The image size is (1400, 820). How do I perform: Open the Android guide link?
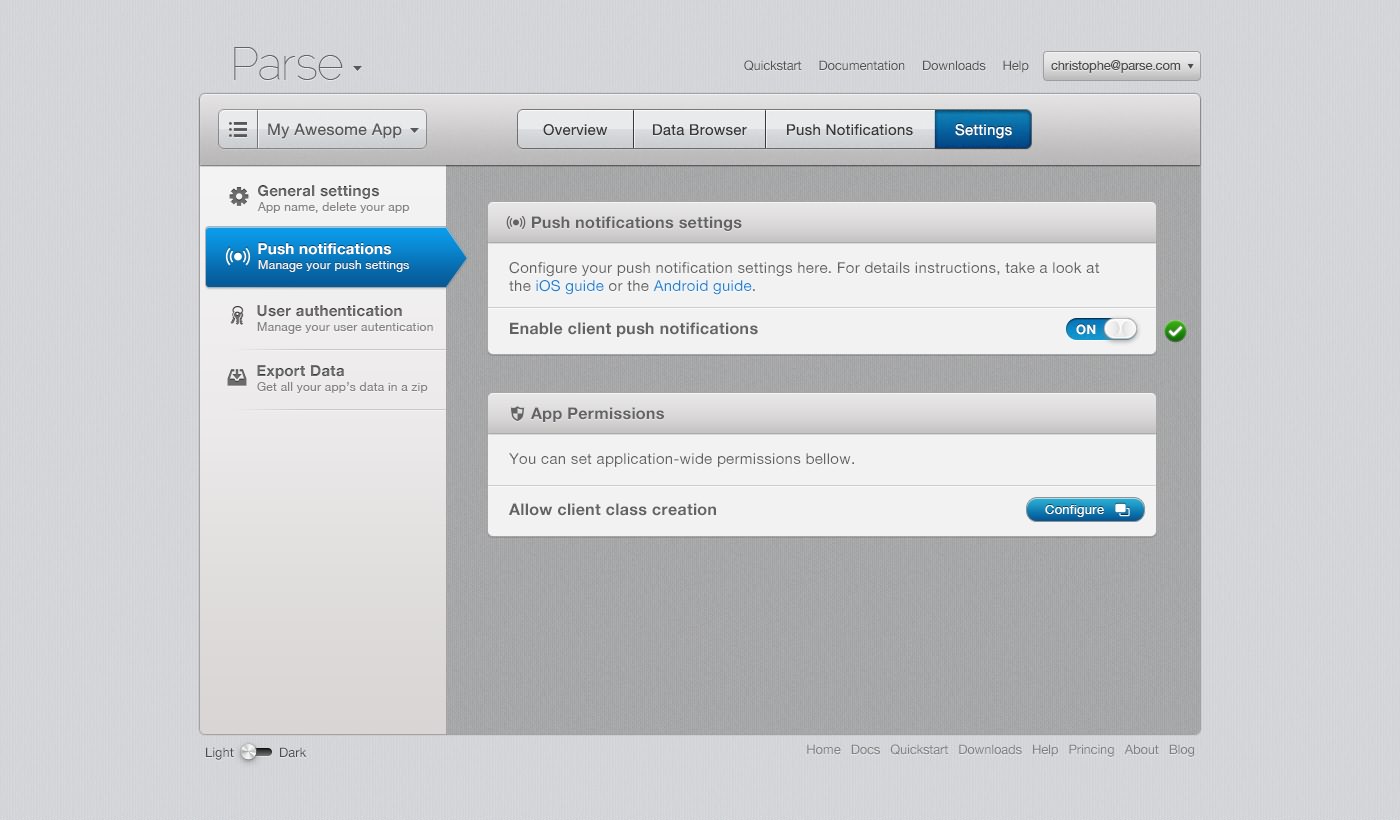702,286
